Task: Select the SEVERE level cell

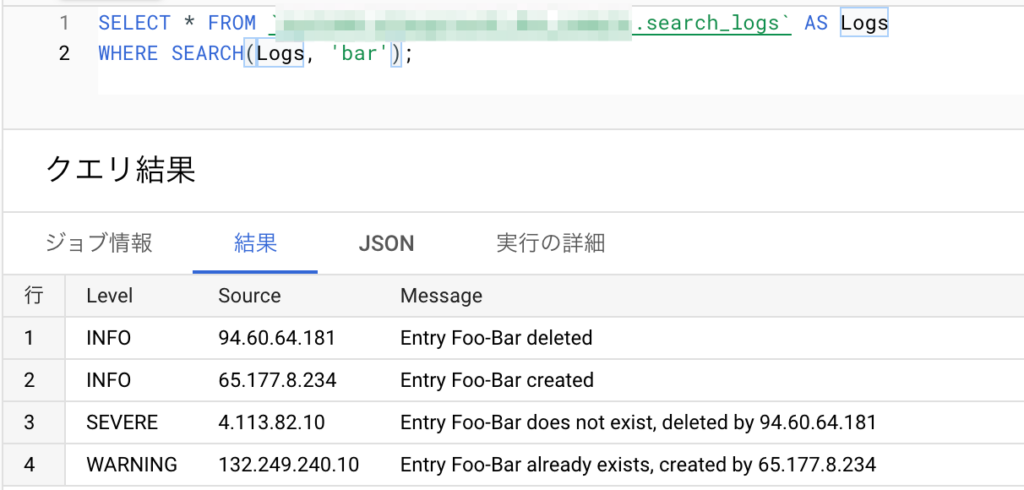Action: tap(122, 423)
